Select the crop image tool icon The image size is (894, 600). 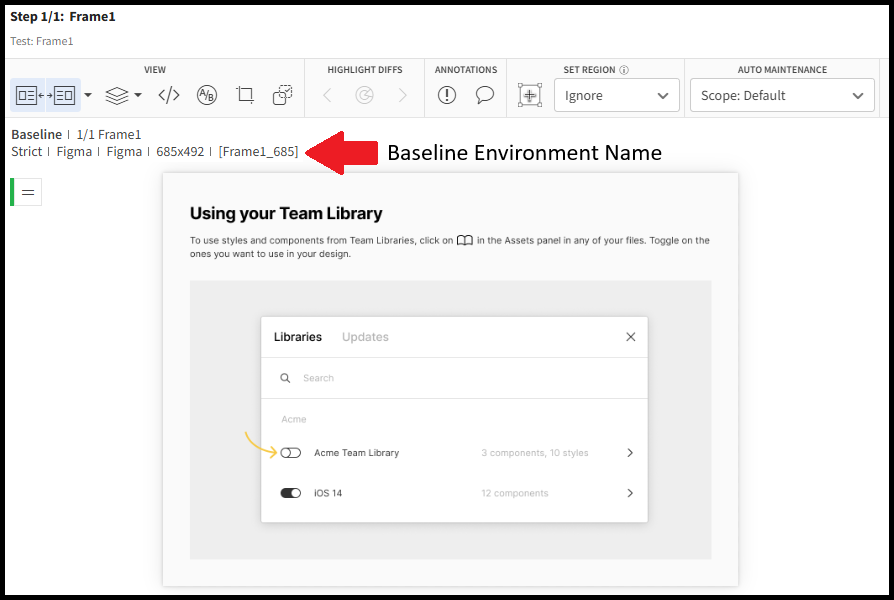tap(245, 95)
